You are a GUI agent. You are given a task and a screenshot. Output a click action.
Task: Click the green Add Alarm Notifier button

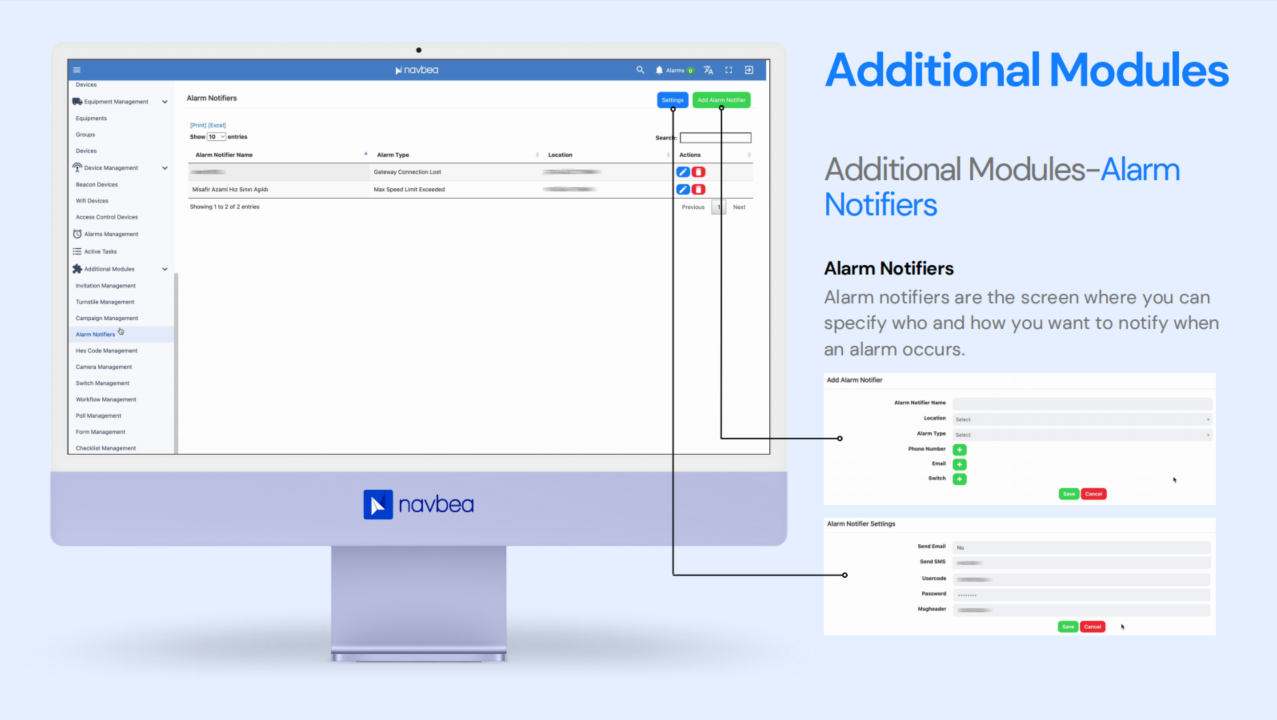pyautogui.click(x=721, y=100)
